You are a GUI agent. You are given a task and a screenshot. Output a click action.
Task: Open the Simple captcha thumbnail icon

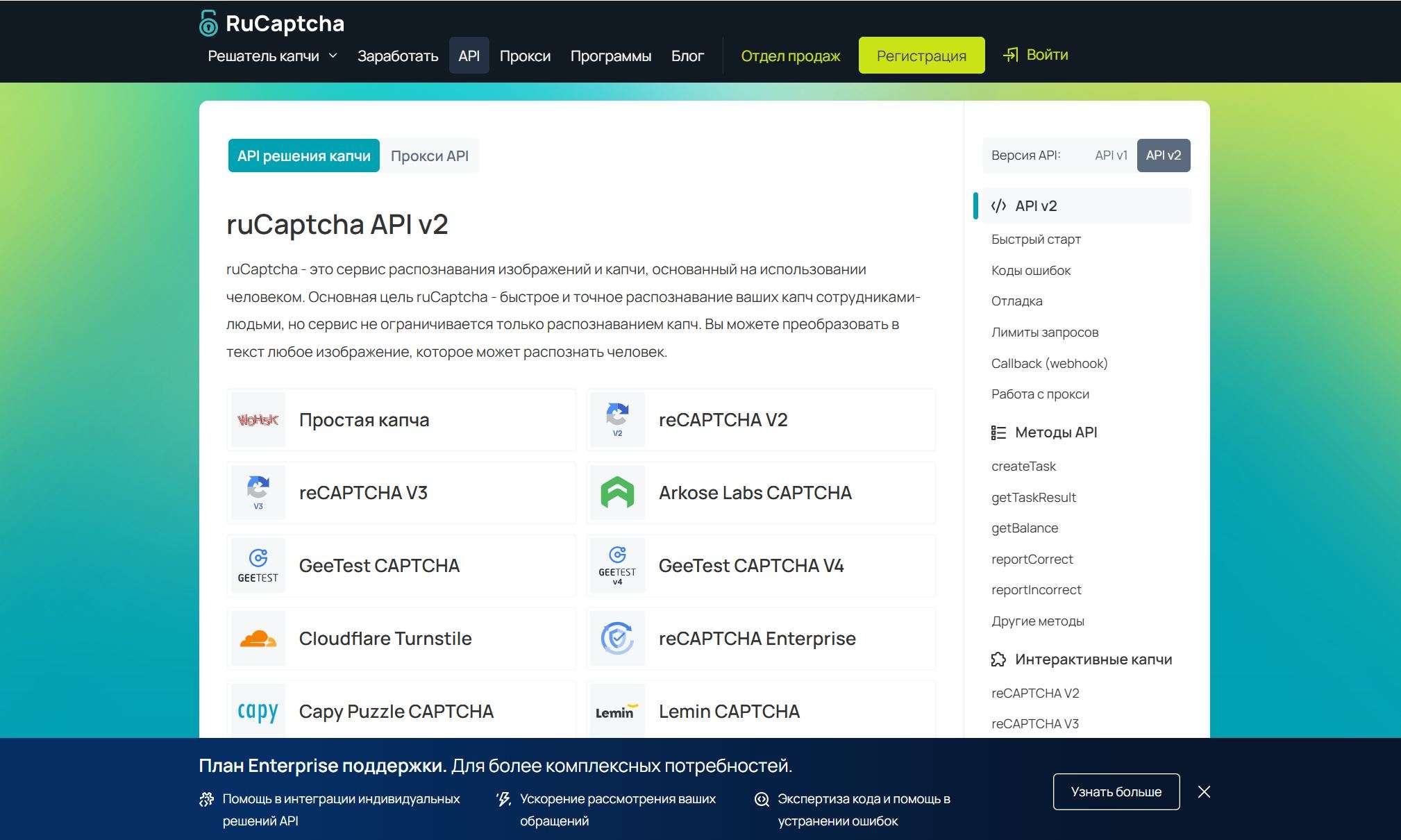point(258,420)
